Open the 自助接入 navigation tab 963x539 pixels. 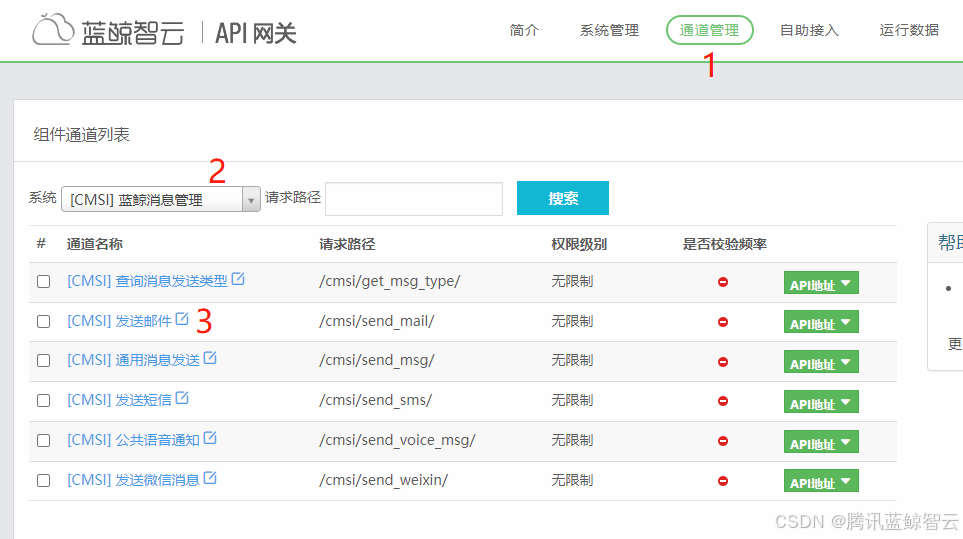(809, 30)
